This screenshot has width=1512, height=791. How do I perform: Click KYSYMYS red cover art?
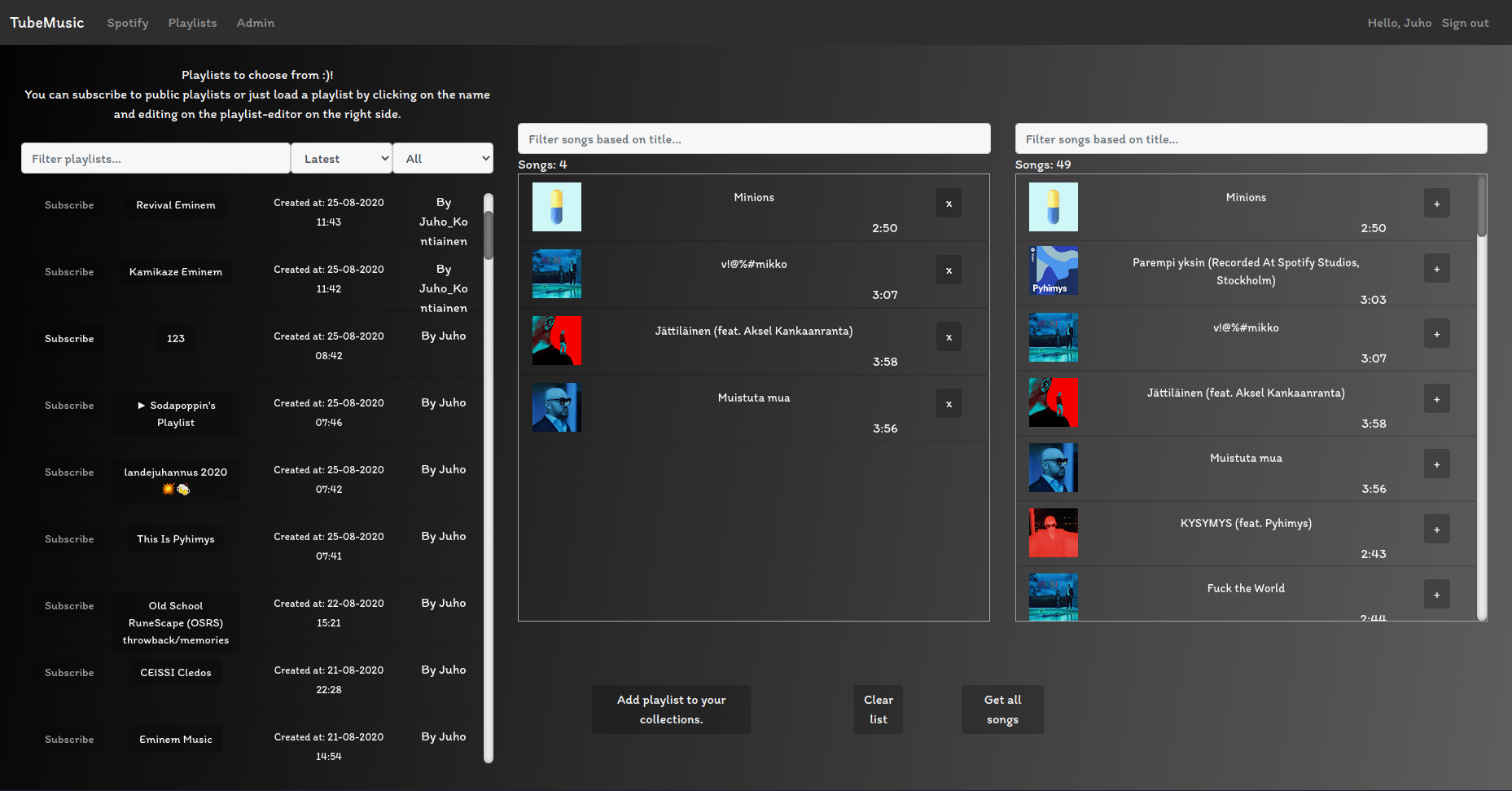[1054, 533]
